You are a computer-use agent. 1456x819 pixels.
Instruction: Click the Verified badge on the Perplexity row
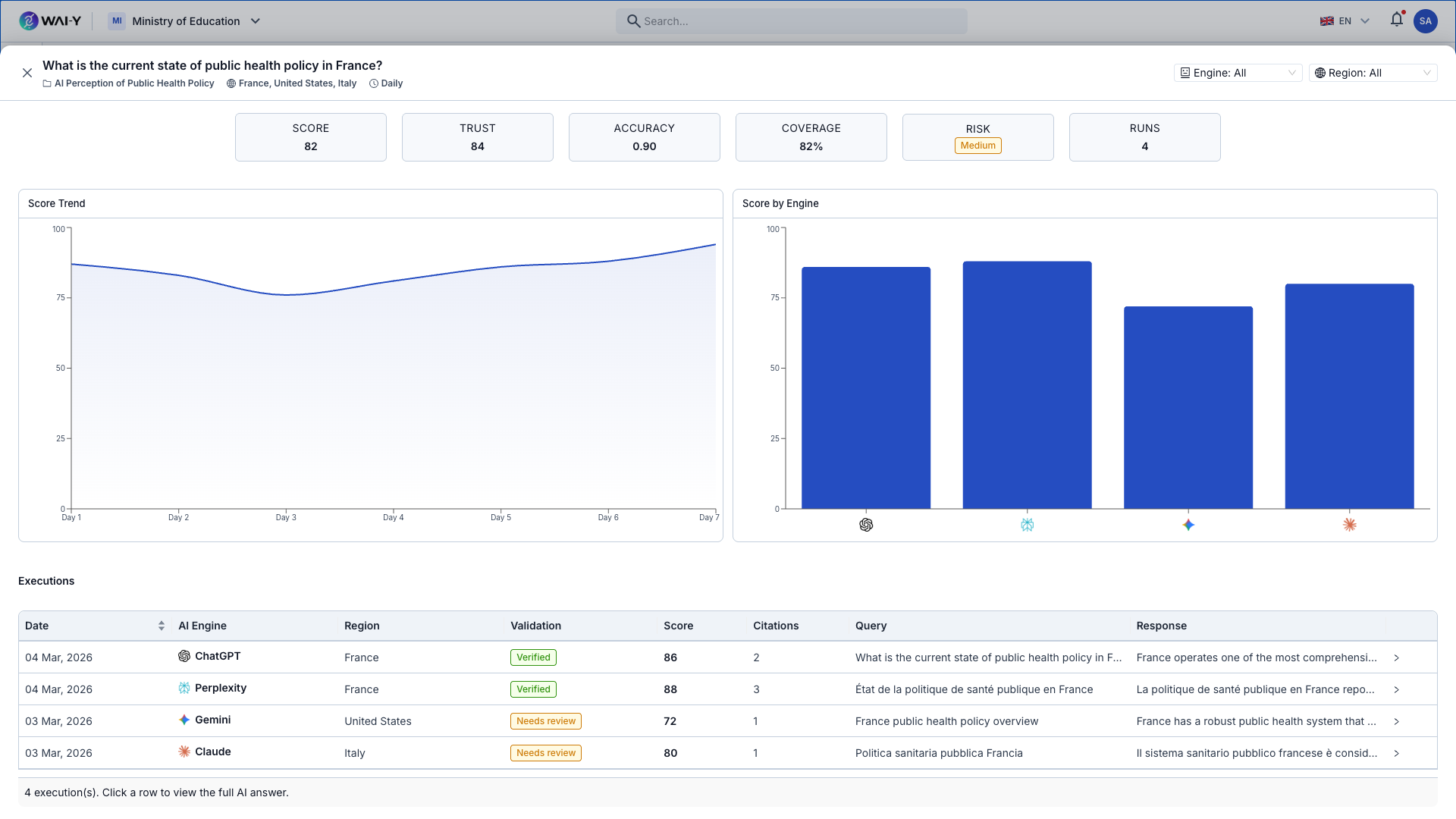coord(533,689)
